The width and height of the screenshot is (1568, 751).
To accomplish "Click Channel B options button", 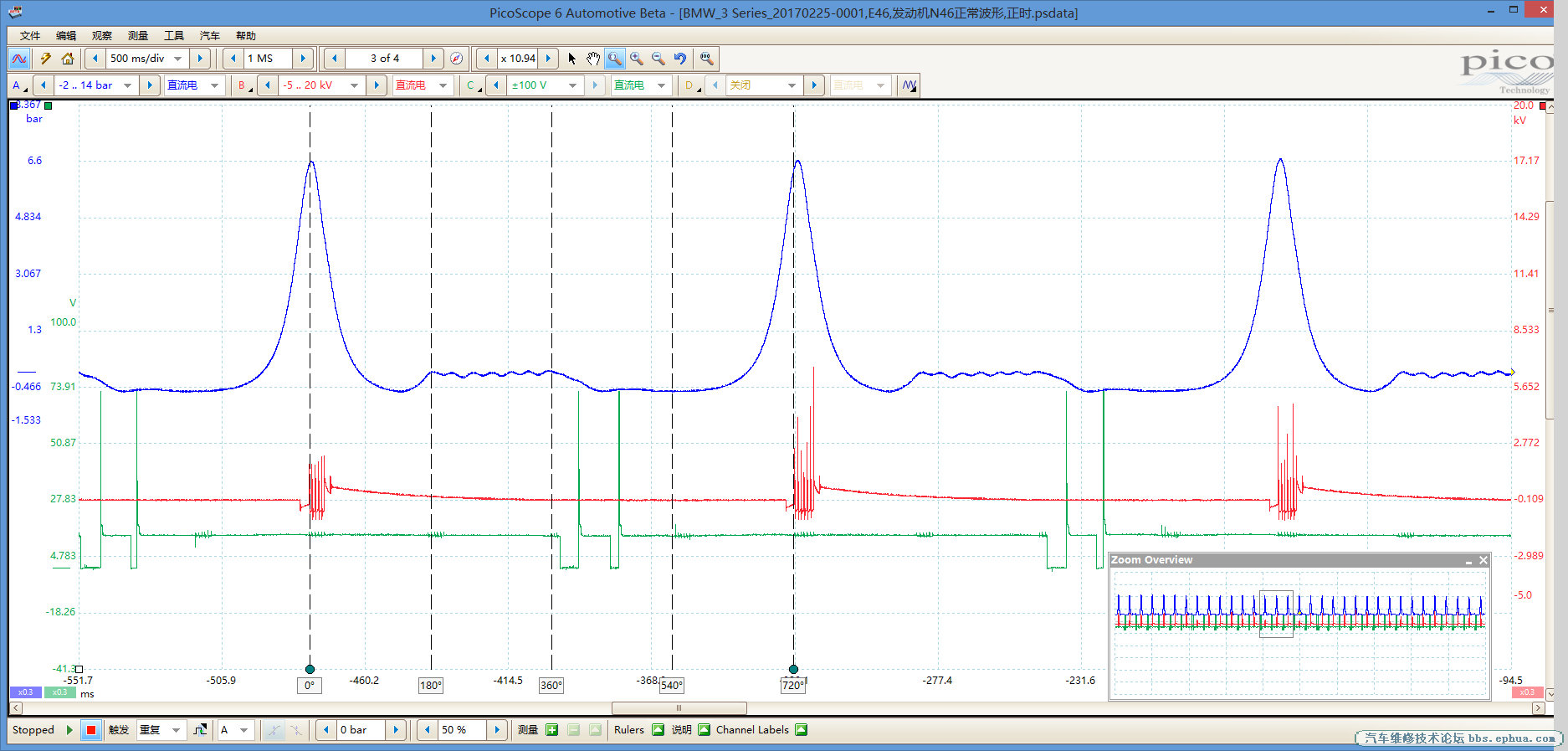I will pos(244,85).
